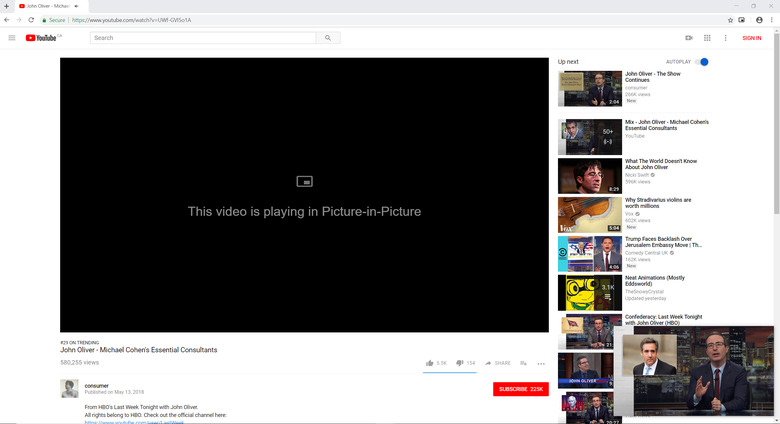The width and height of the screenshot is (780, 424).
Task: Open 'Neat Animations (Mostly Eddsworld)' playlist title
Action: click(655, 281)
